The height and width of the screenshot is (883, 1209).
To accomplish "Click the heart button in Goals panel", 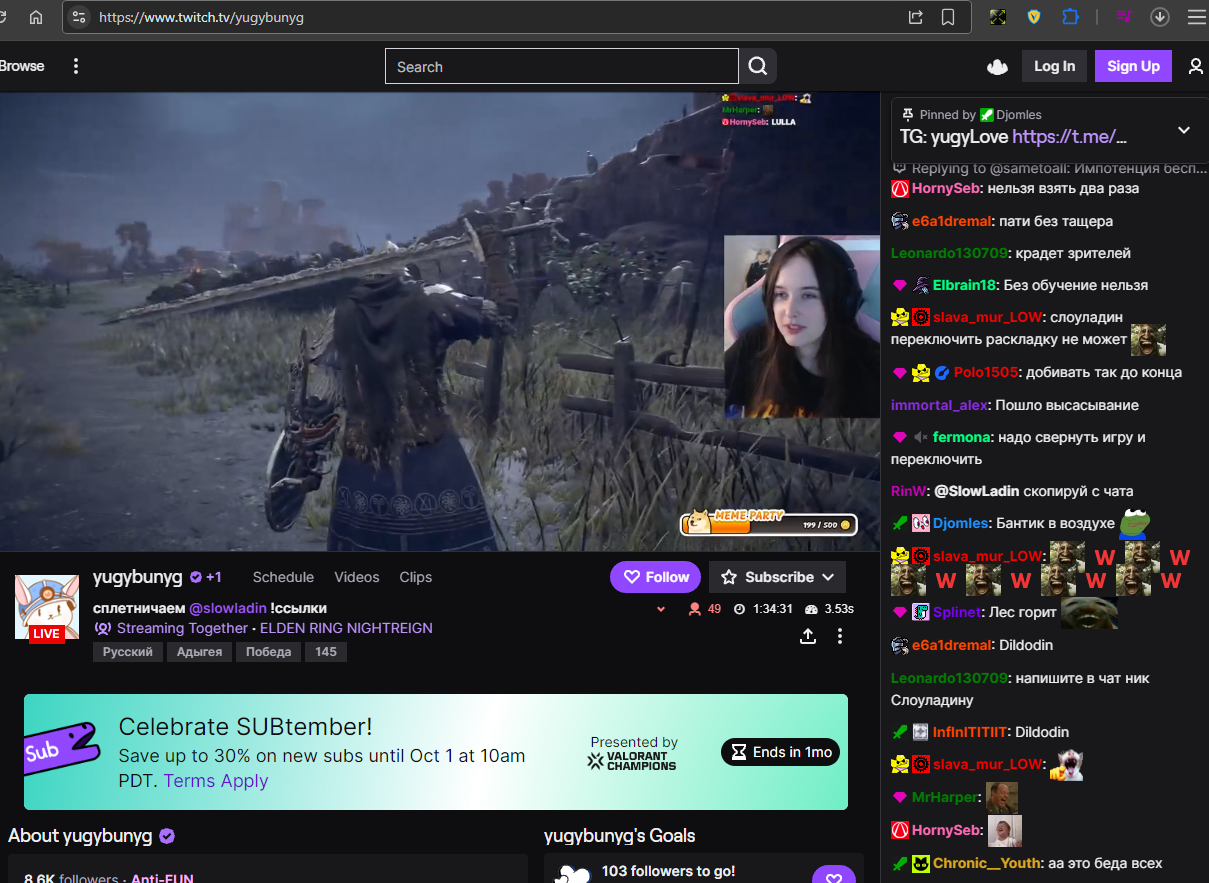I will [833, 877].
